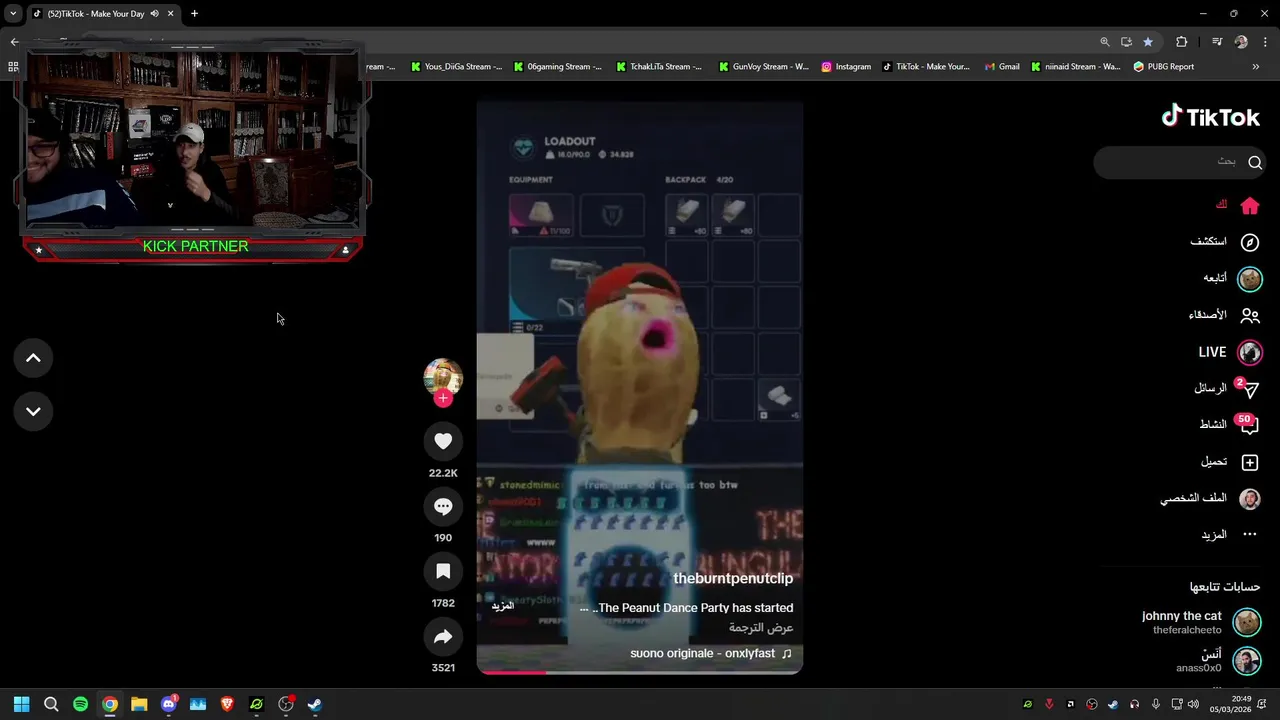Viewport: 1280px width, 720px height.
Task: Click the show translation link under caption
Action: [761, 628]
